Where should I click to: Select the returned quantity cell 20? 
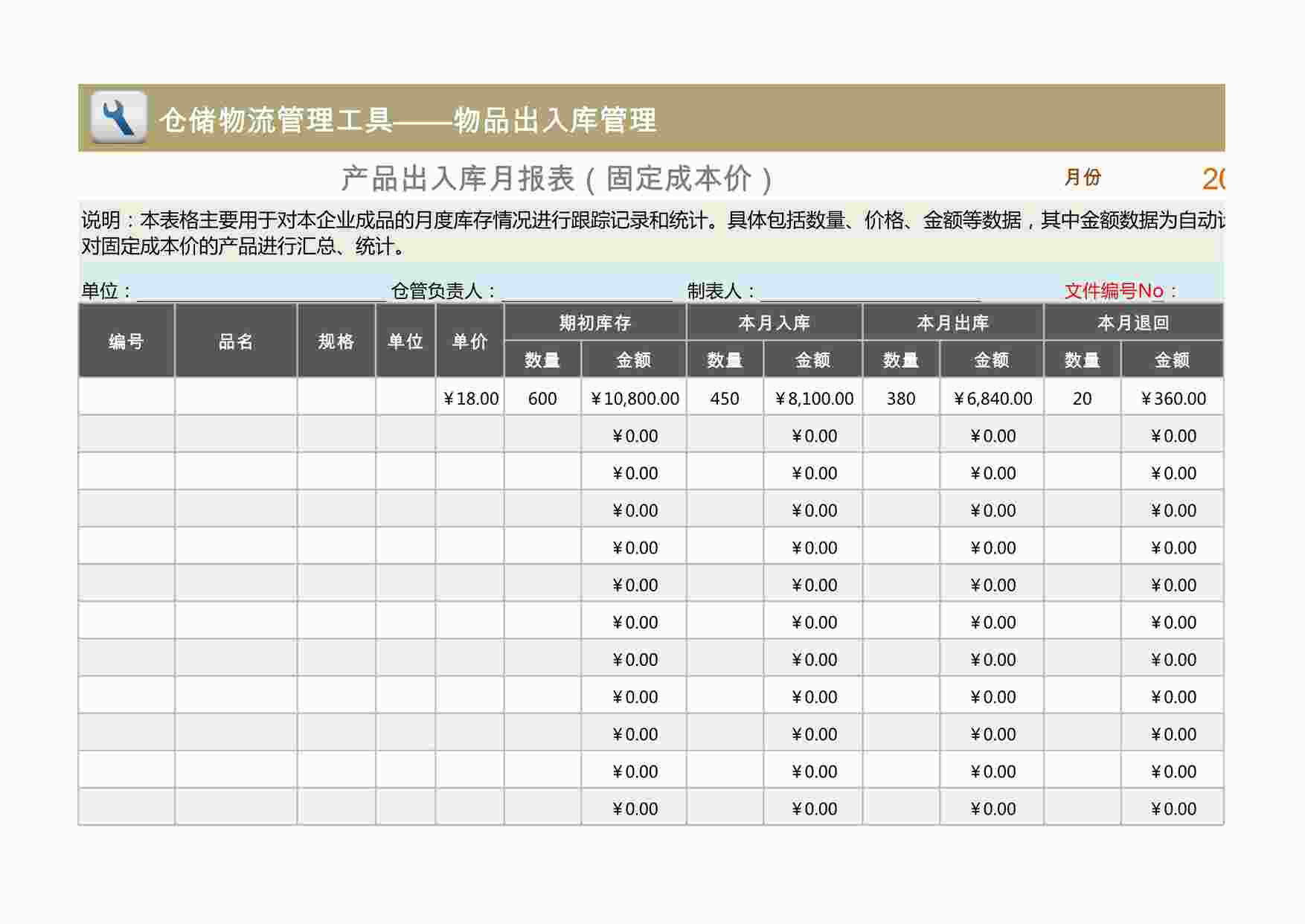tap(1083, 398)
